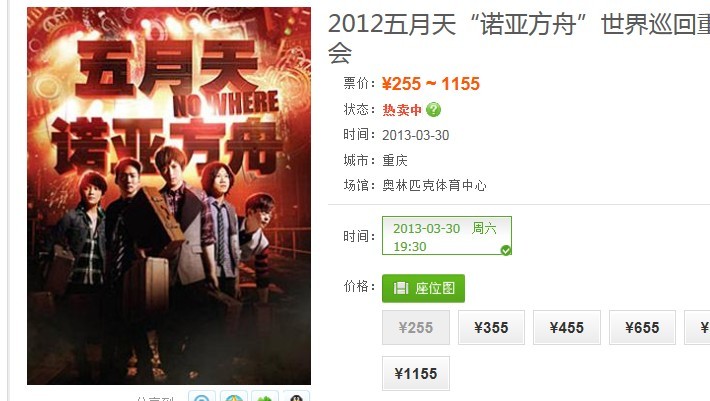Share via the blue circular icon

click(202, 396)
